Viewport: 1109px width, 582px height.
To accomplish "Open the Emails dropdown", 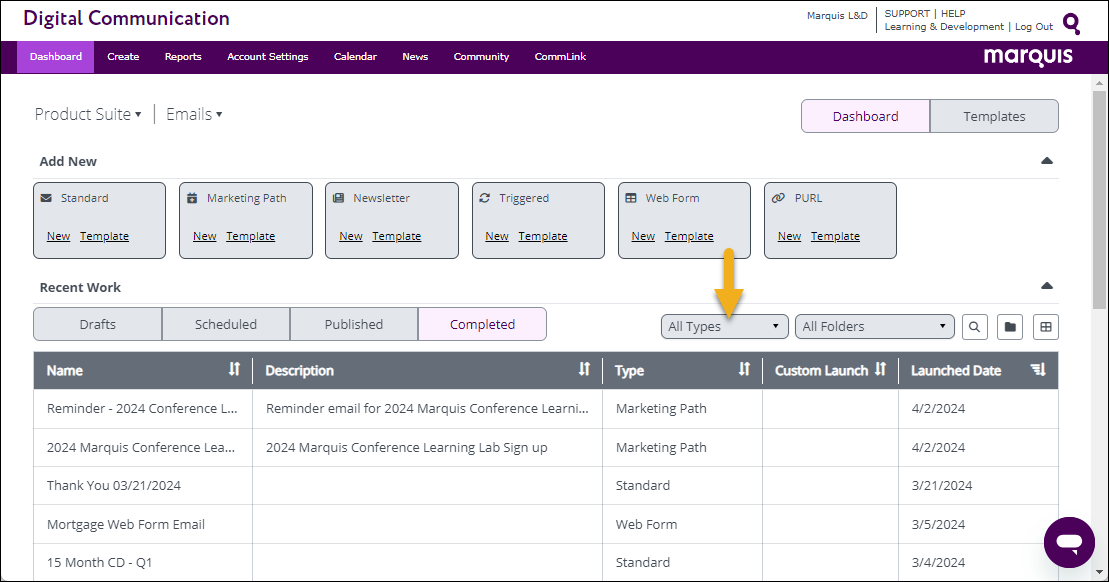I will point(194,115).
